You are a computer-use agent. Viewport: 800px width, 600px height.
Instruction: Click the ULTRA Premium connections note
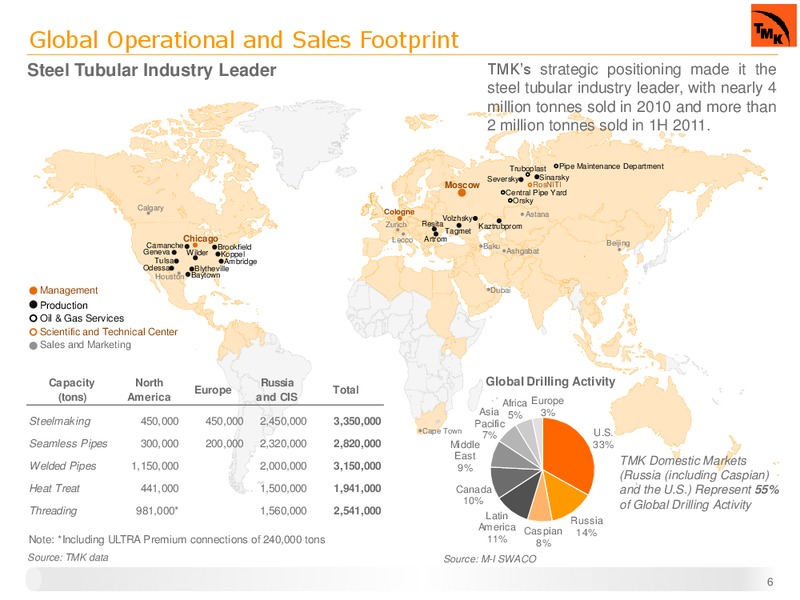[x=177, y=540]
